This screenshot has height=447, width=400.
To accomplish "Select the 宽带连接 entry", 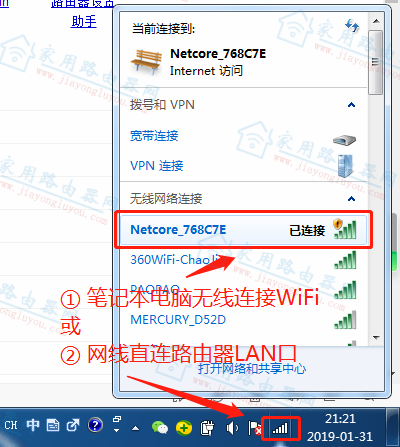I will (243, 136).
